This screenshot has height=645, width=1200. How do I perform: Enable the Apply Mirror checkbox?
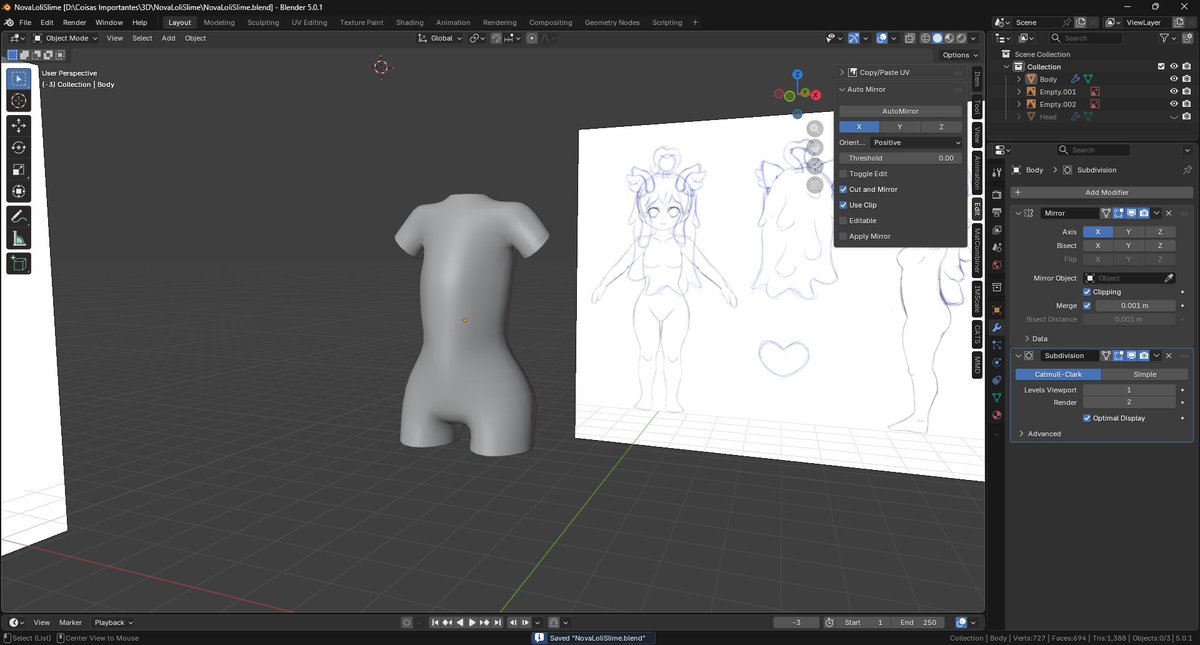(x=843, y=236)
